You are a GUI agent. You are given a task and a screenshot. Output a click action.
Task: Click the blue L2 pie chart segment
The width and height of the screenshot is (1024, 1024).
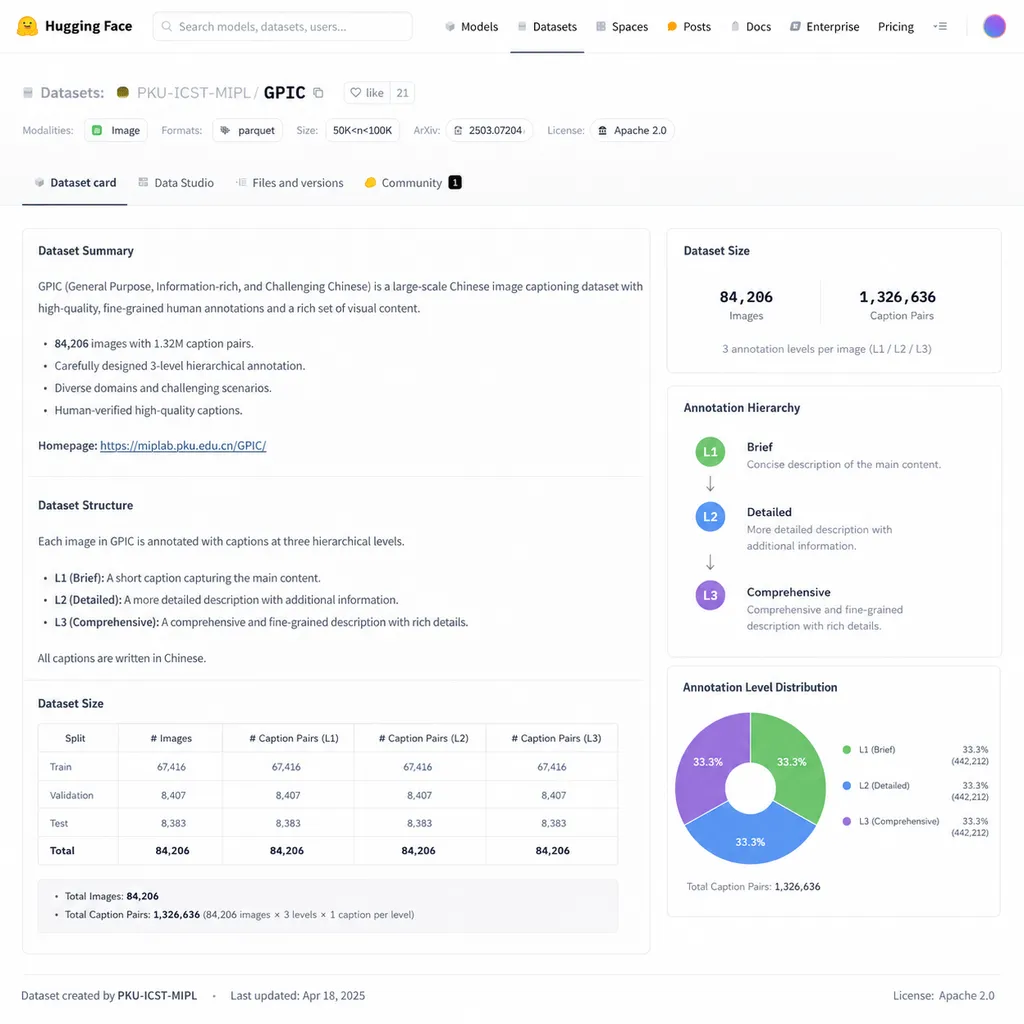[750, 835]
